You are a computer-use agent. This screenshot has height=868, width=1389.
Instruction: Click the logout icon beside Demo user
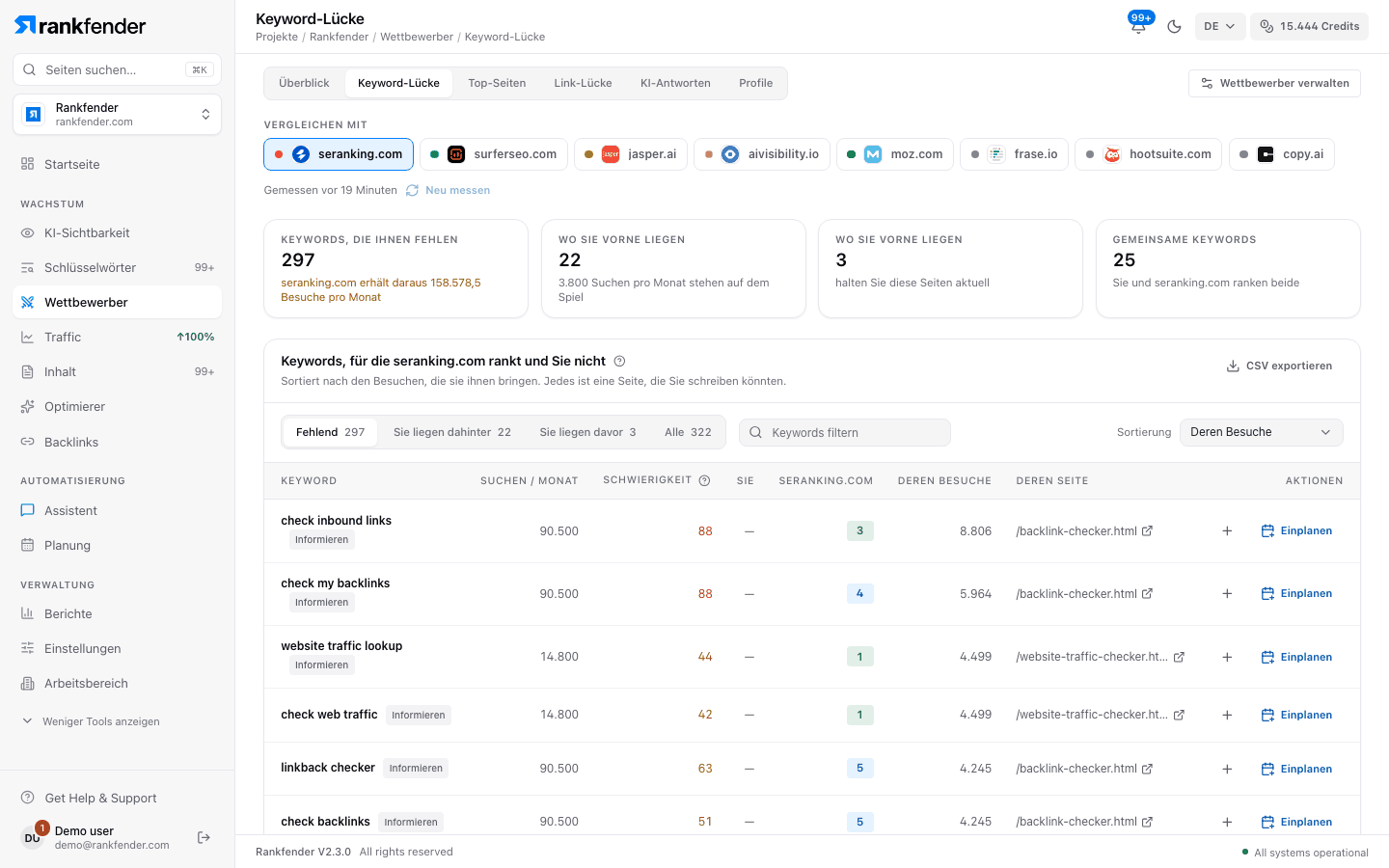tap(204, 837)
